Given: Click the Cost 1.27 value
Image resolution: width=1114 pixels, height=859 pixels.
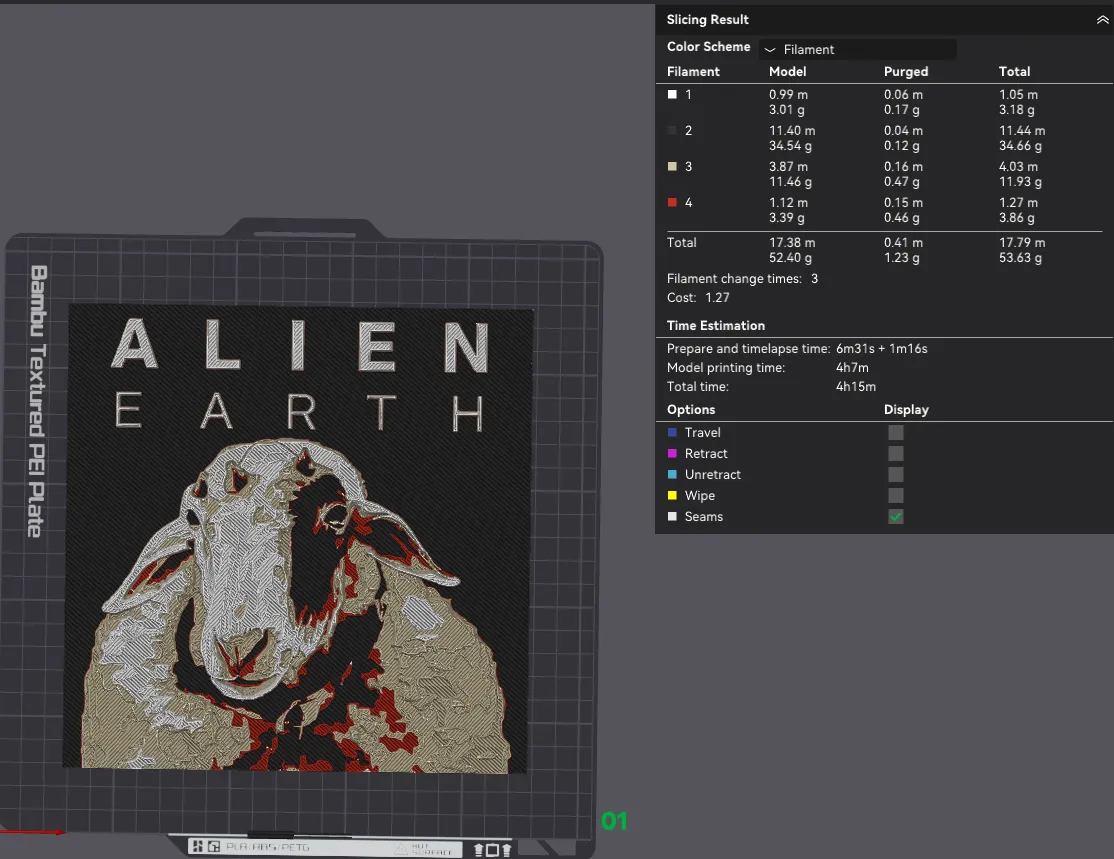Looking at the screenshot, I should pos(717,298).
